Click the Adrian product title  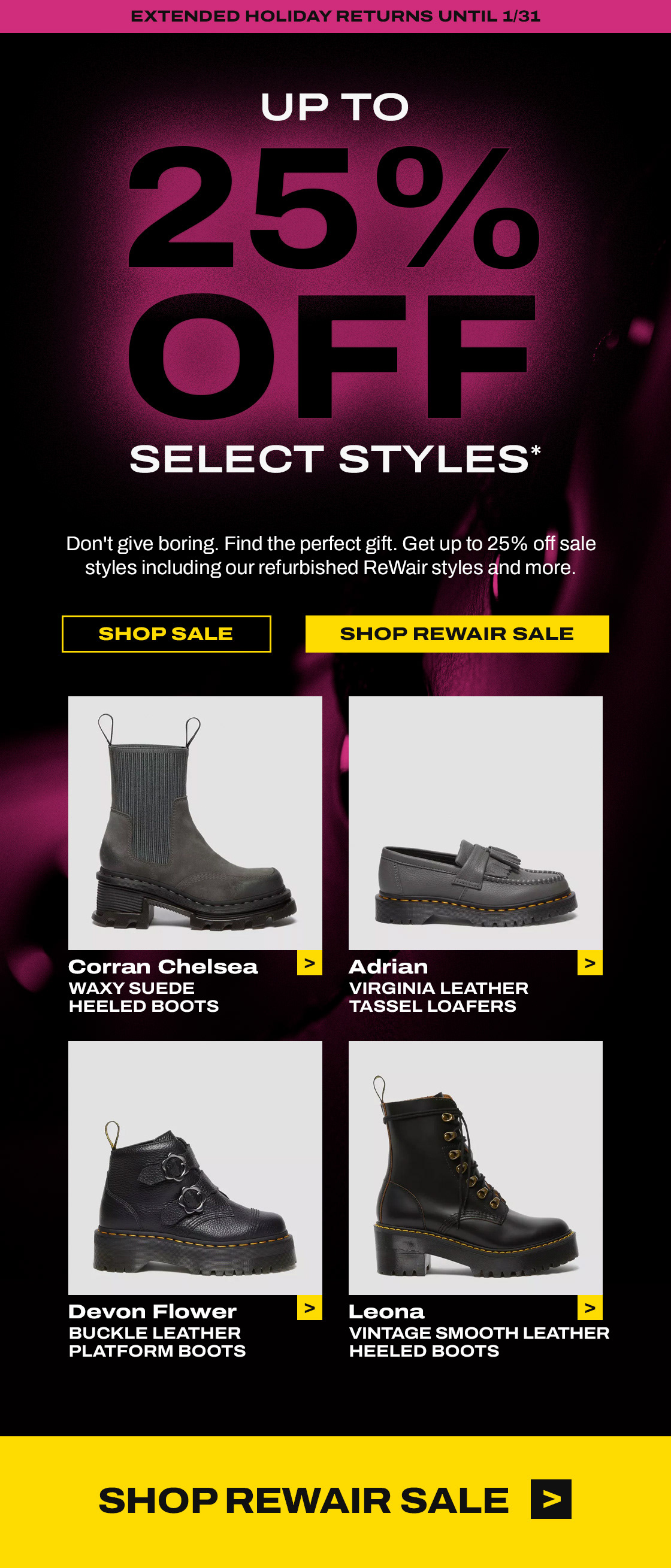tap(388, 967)
